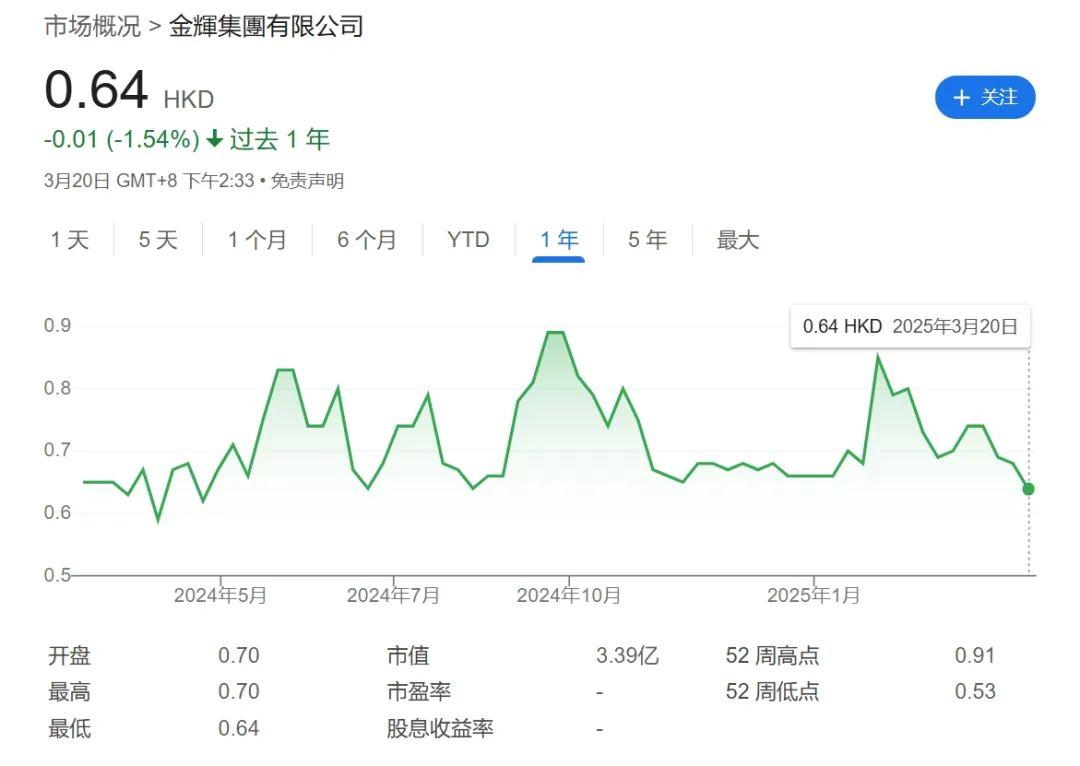Select the 5 年 range tab
This screenshot has height=766, width=1080.
pyautogui.click(x=647, y=240)
